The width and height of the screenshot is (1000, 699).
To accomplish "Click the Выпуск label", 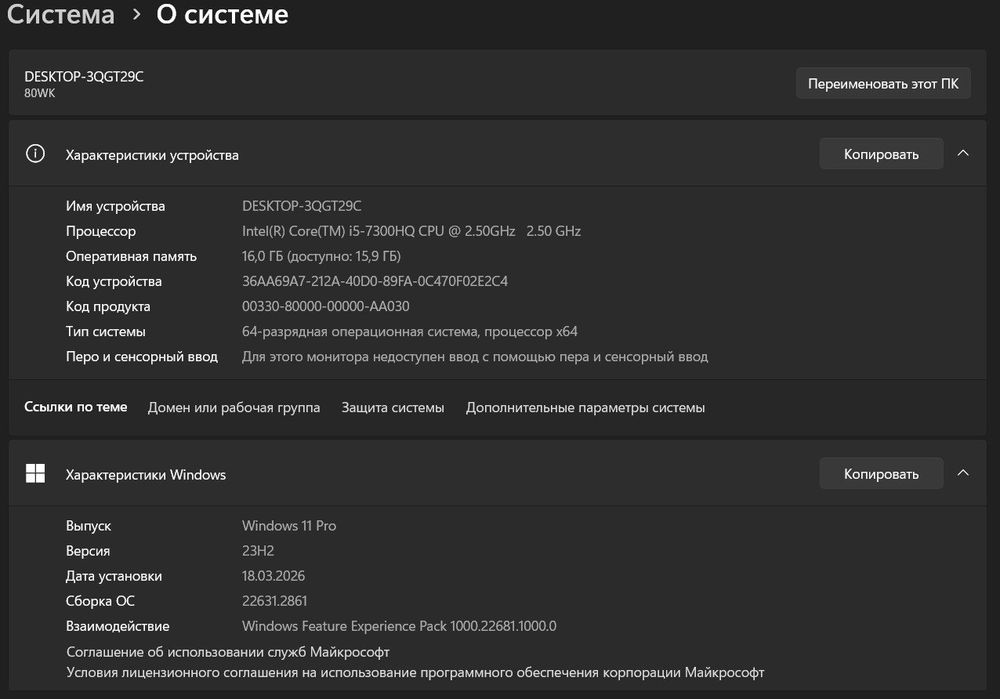I will click(x=89, y=526).
